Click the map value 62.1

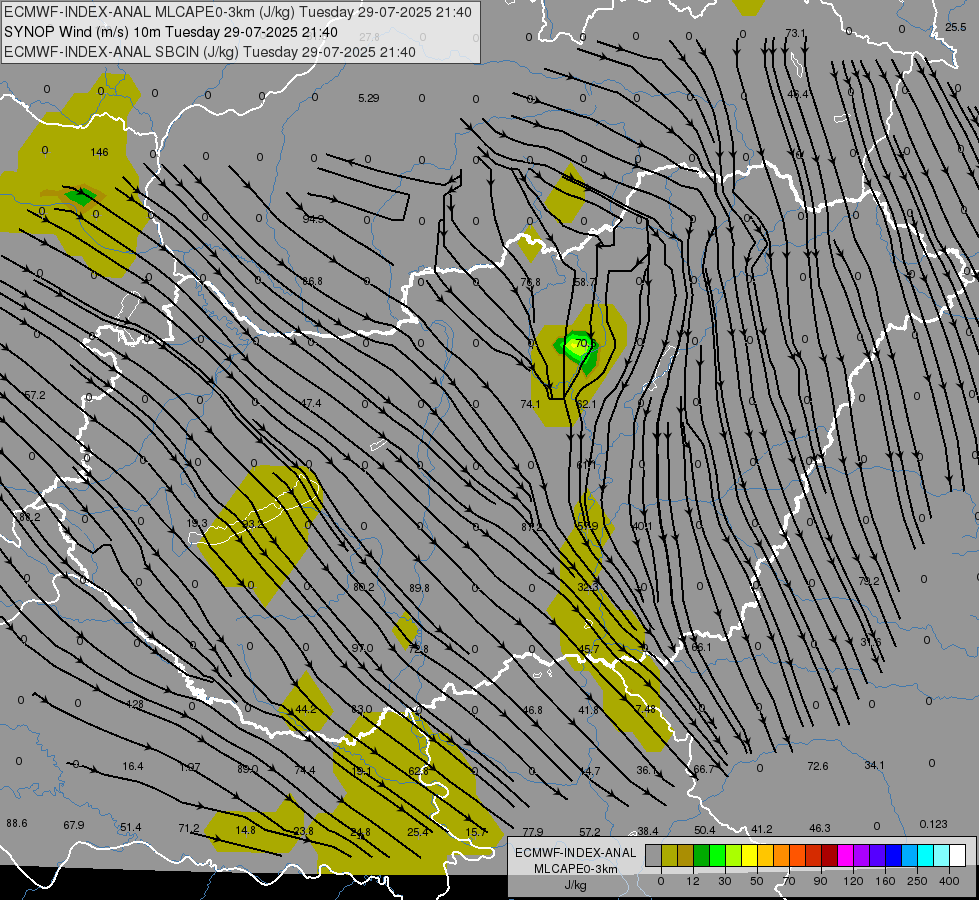pos(586,404)
